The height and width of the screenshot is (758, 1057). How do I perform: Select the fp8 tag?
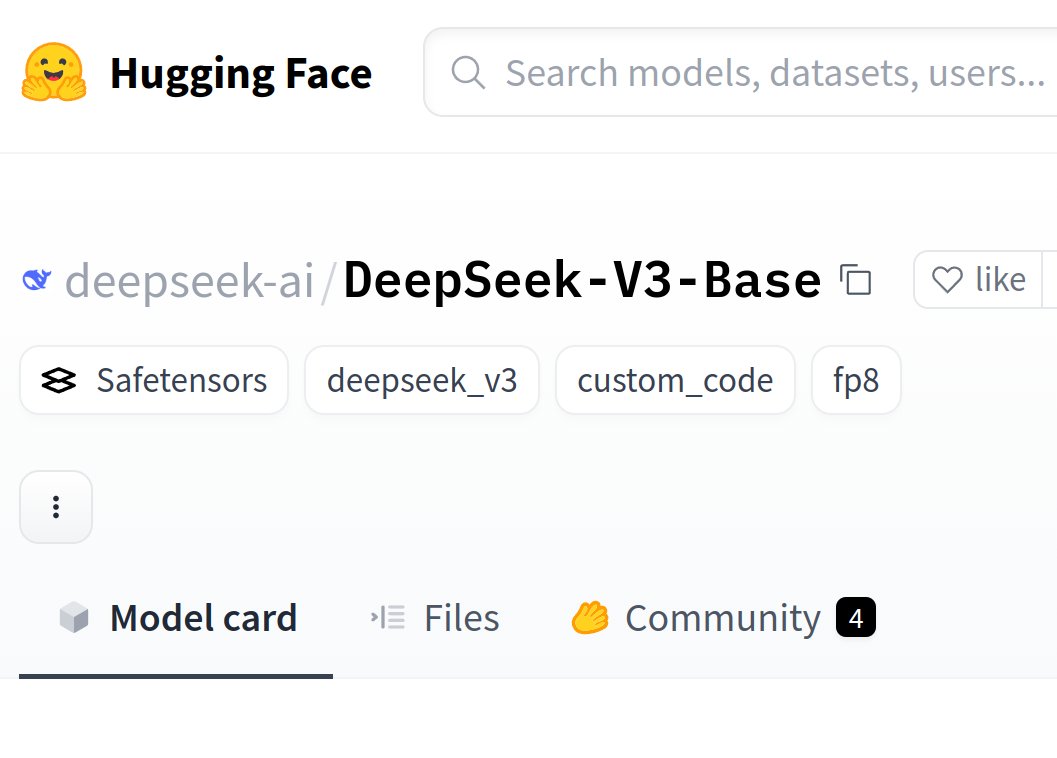856,380
